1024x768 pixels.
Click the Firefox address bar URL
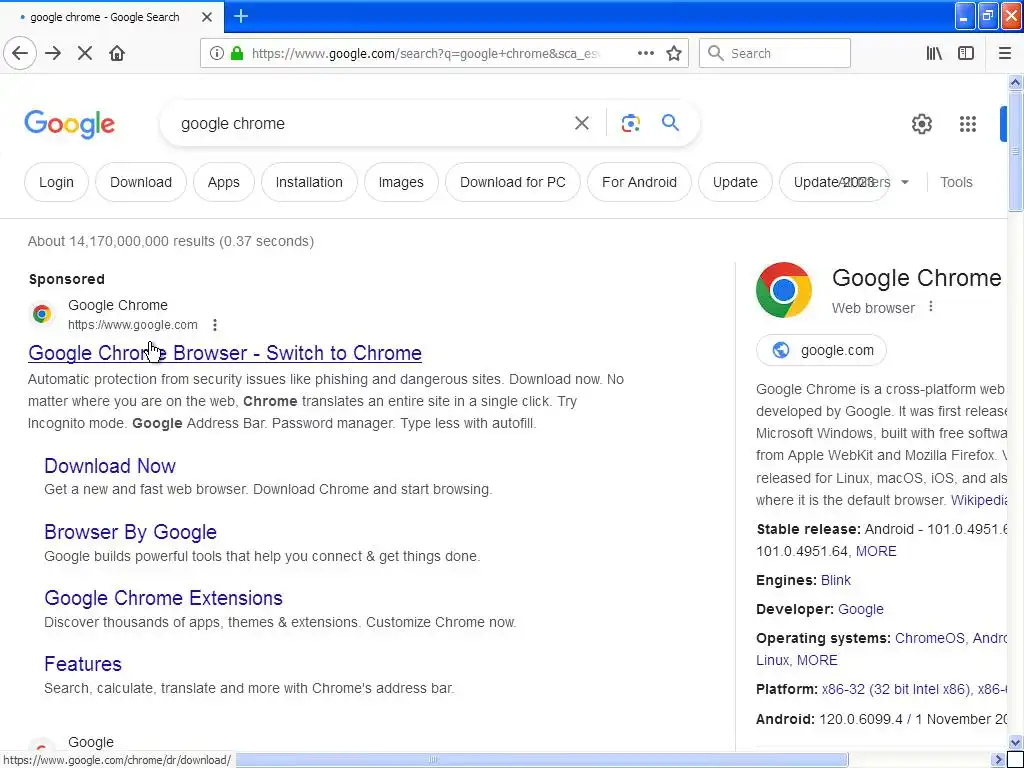(424, 53)
